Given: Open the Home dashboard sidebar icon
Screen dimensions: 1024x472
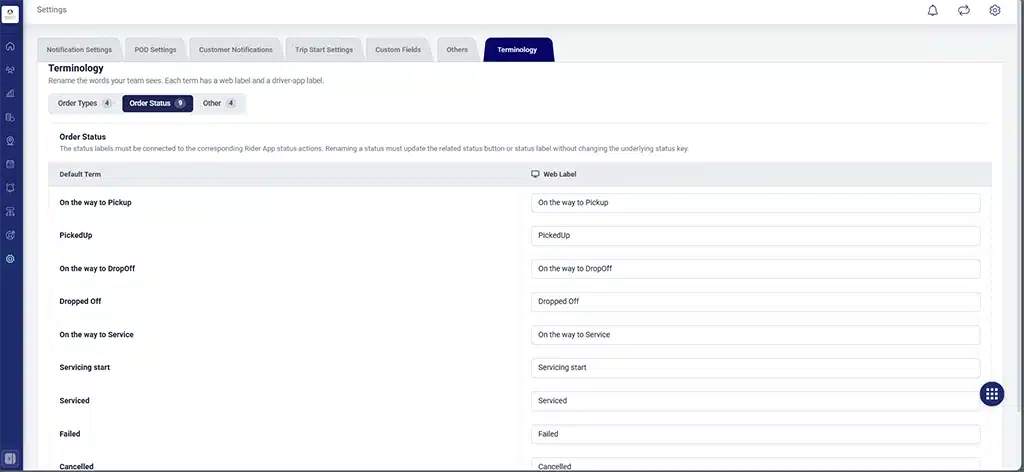Looking at the screenshot, I should click(x=10, y=46).
